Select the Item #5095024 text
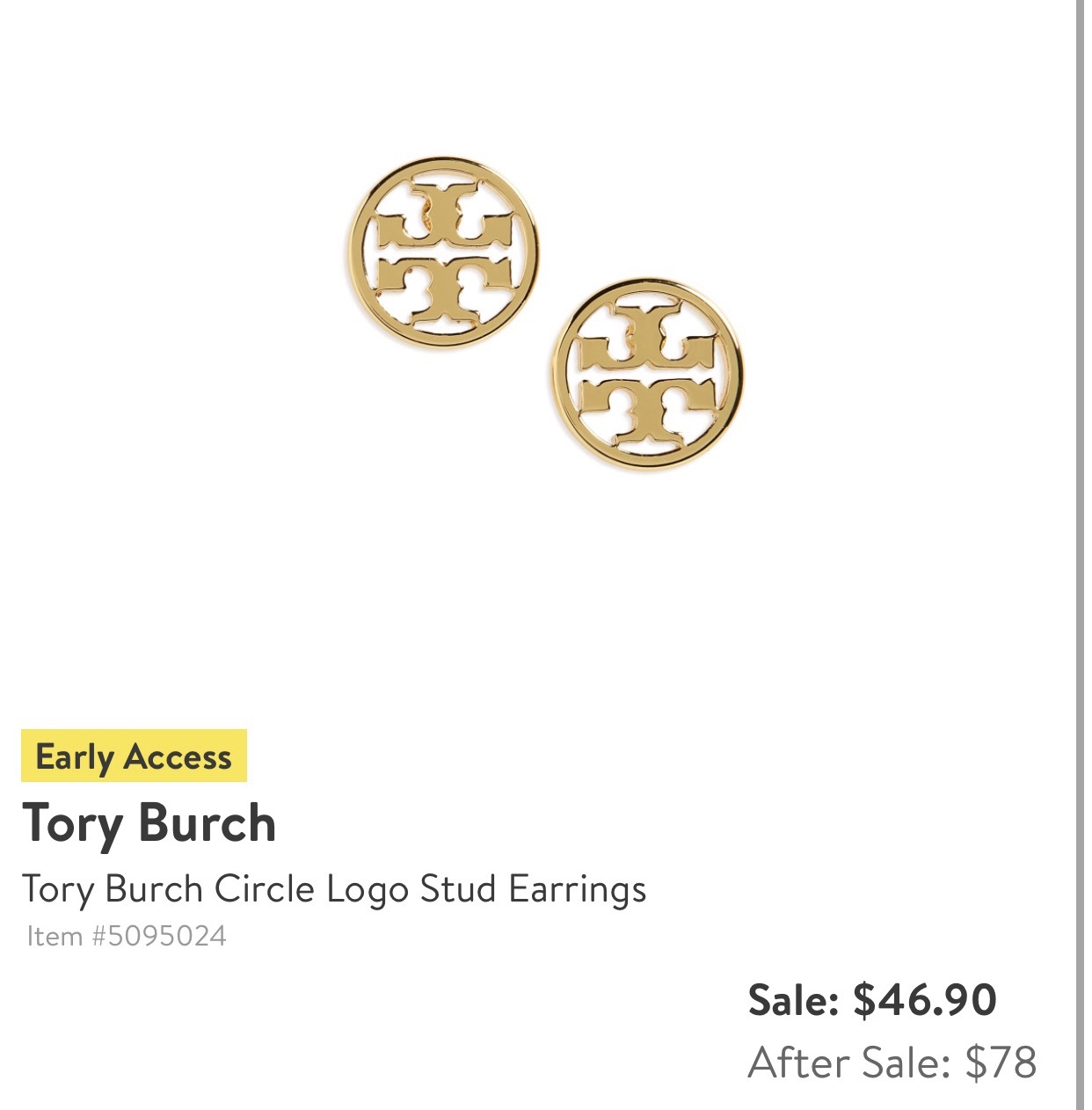The width and height of the screenshot is (1092, 1110). coord(127,936)
